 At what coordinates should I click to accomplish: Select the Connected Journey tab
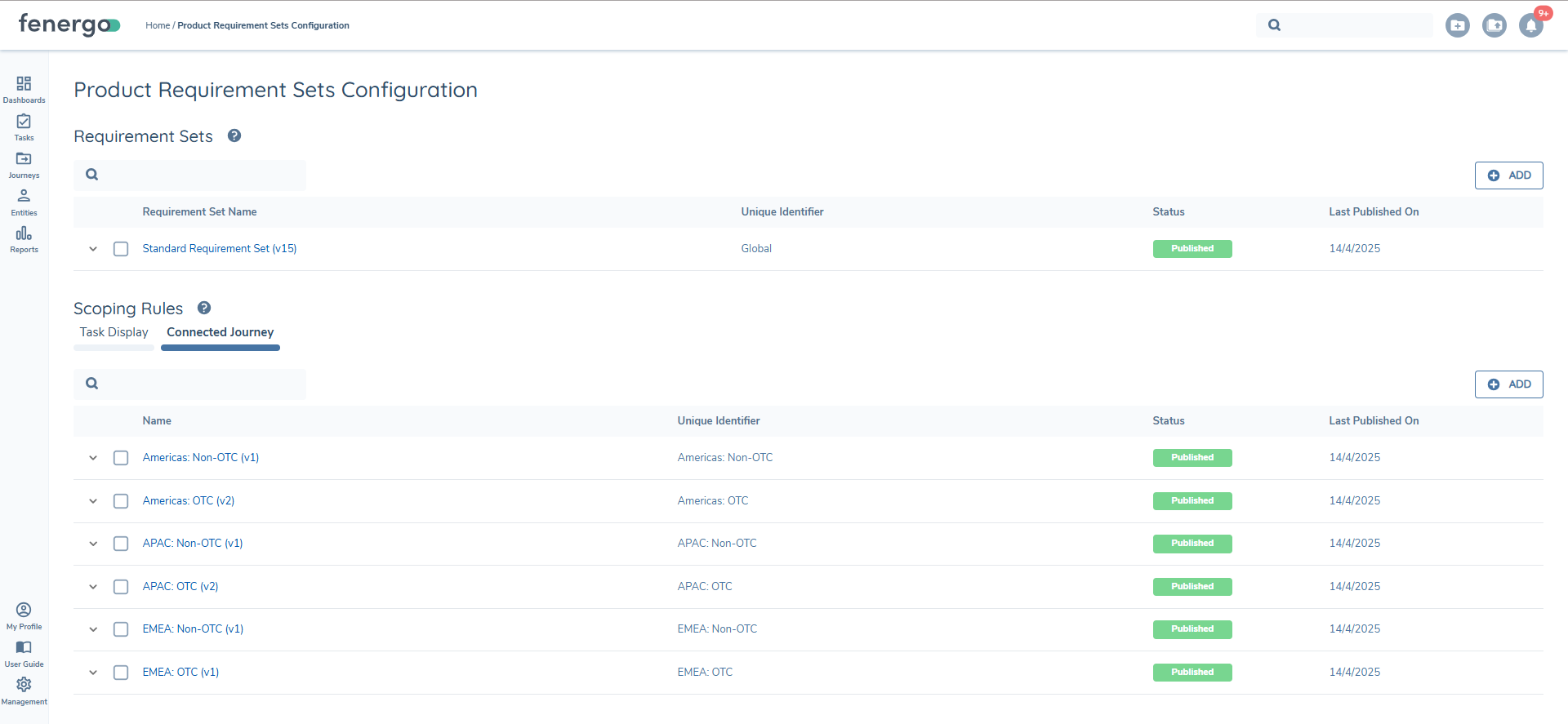pyautogui.click(x=220, y=333)
